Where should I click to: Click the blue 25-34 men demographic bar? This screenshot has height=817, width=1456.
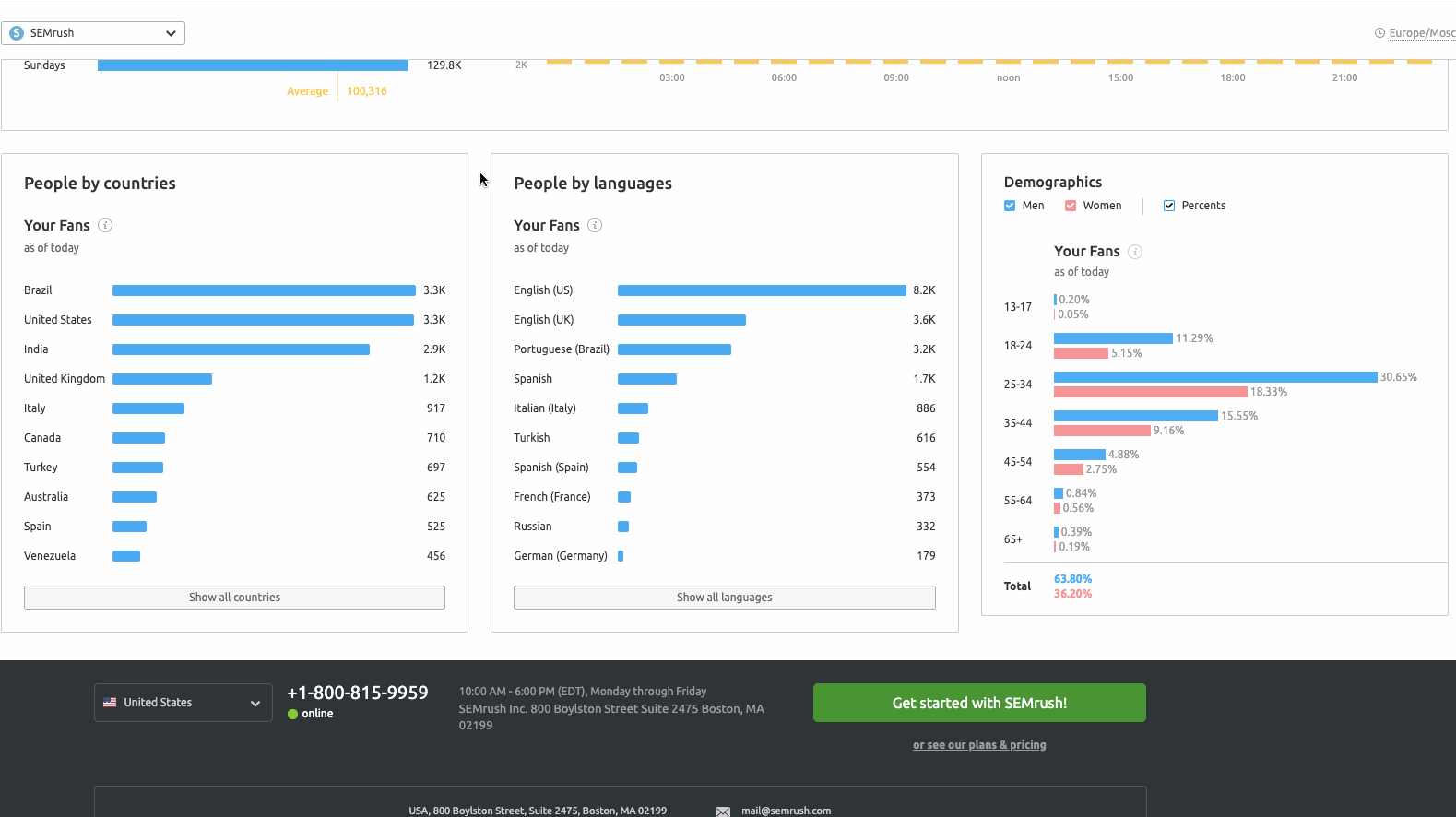pos(1214,377)
